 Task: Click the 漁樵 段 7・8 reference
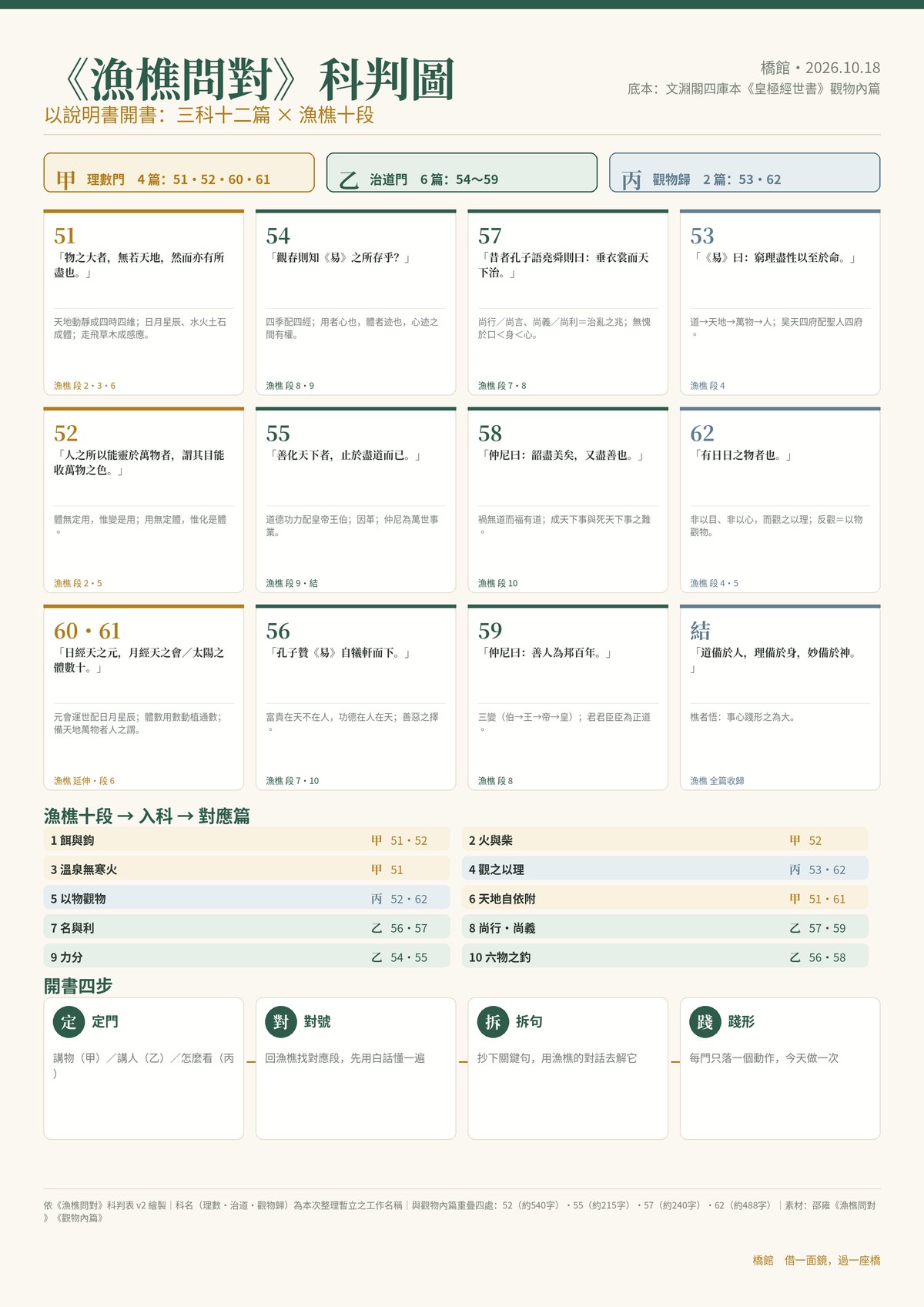[502, 386]
